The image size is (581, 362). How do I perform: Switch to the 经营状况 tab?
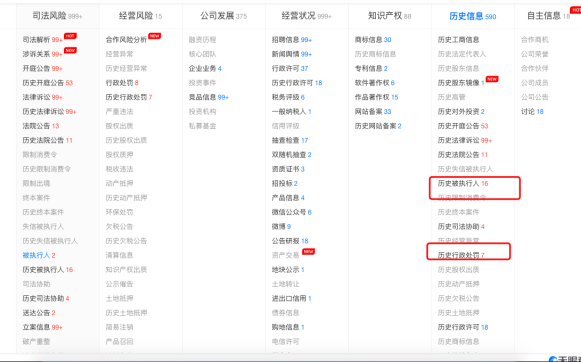pyautogui.click(x=306, y=16)
